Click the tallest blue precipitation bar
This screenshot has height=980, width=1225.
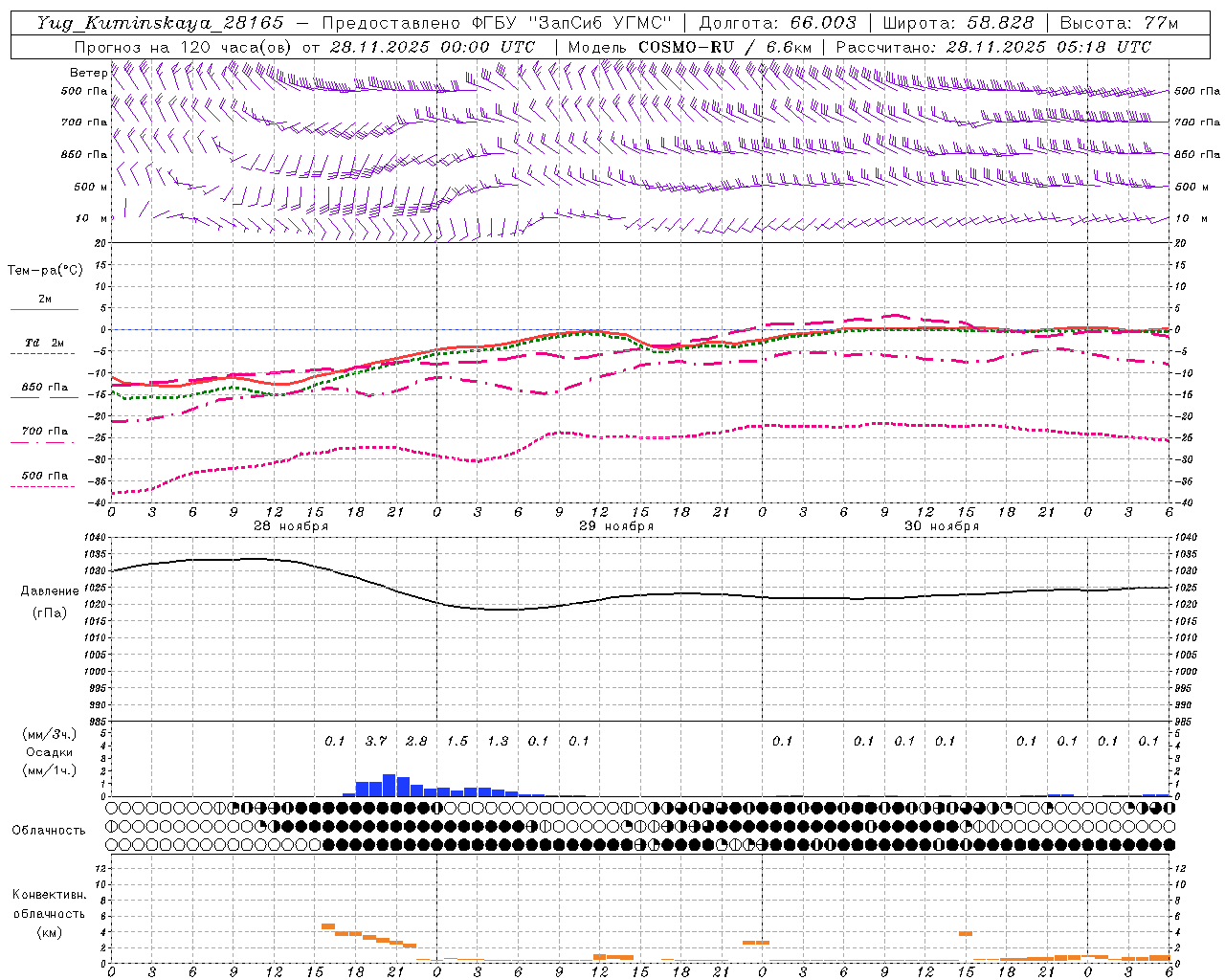390,785
